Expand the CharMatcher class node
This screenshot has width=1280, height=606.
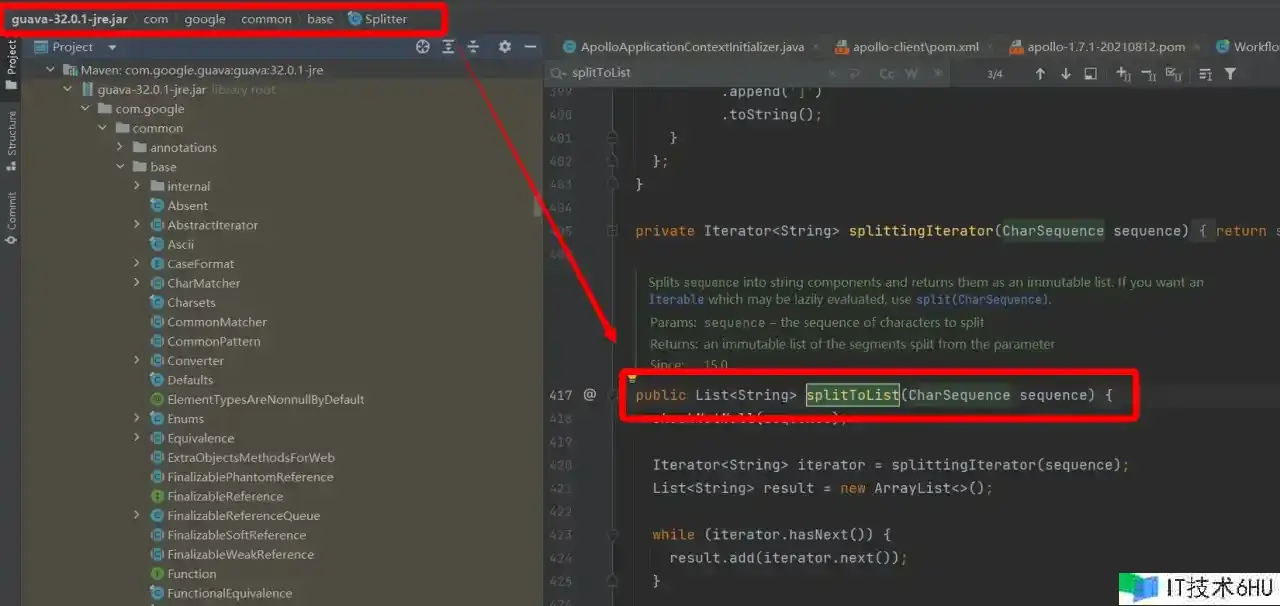coord(137,283)
